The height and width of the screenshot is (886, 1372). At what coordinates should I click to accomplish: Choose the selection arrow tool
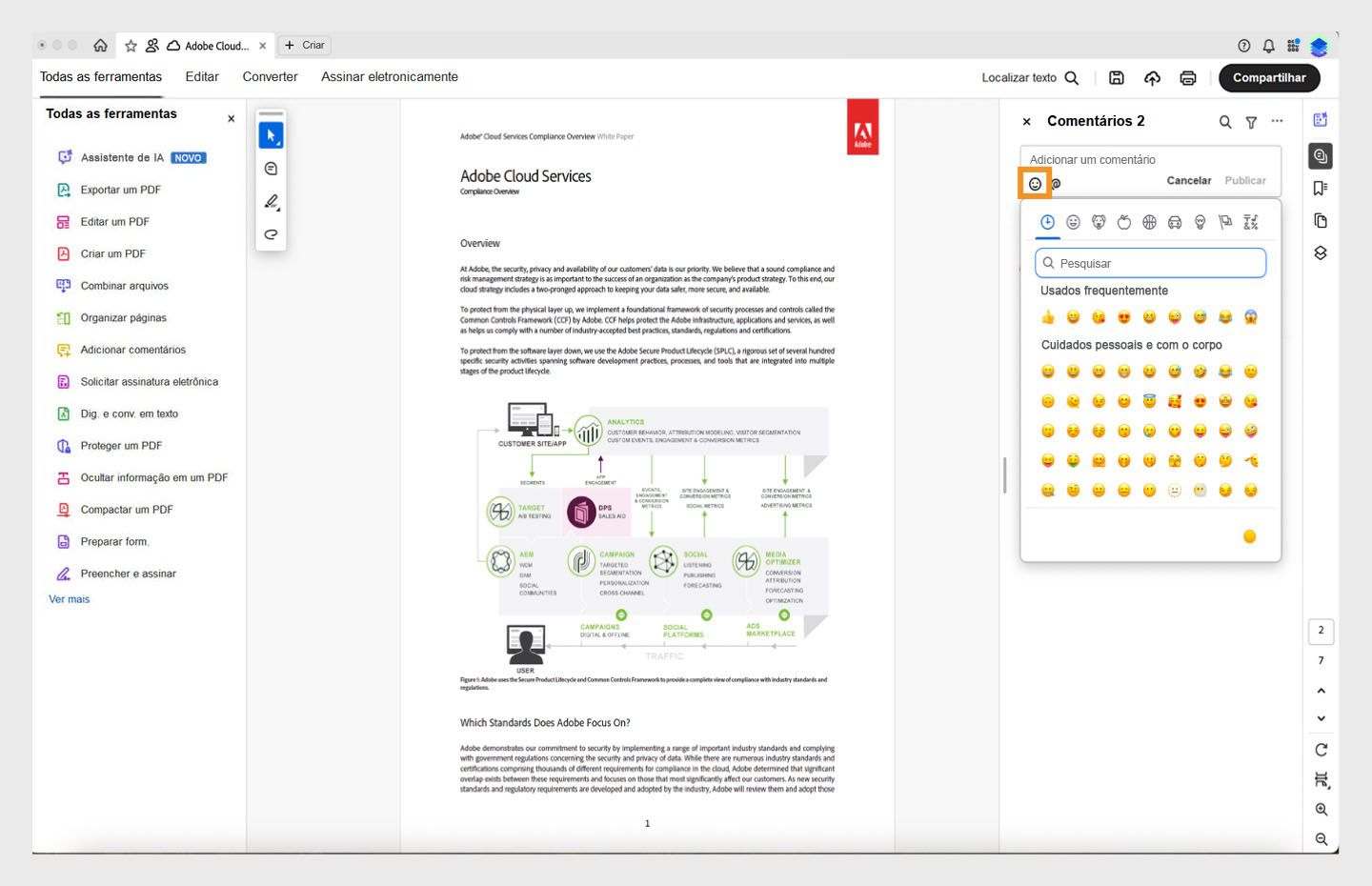click(x=271, y=135)
